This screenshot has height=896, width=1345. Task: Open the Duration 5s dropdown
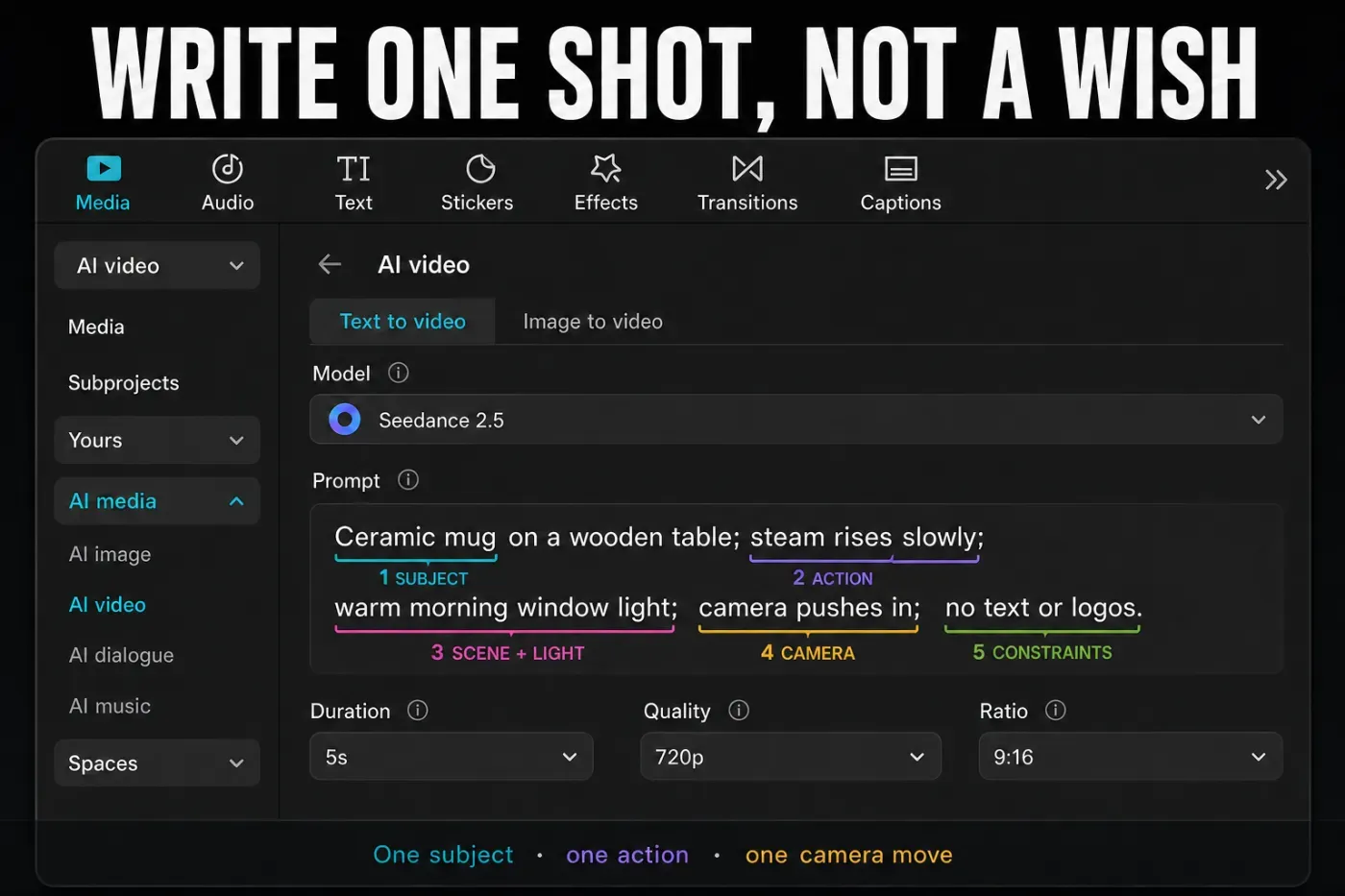(x=452, y=757)
